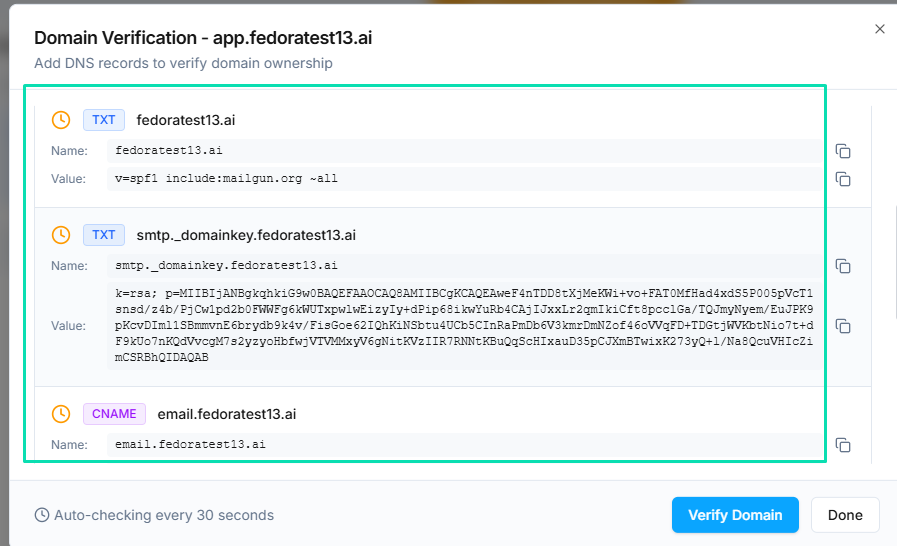Click the auto-checking clock icon in footer

42,515
